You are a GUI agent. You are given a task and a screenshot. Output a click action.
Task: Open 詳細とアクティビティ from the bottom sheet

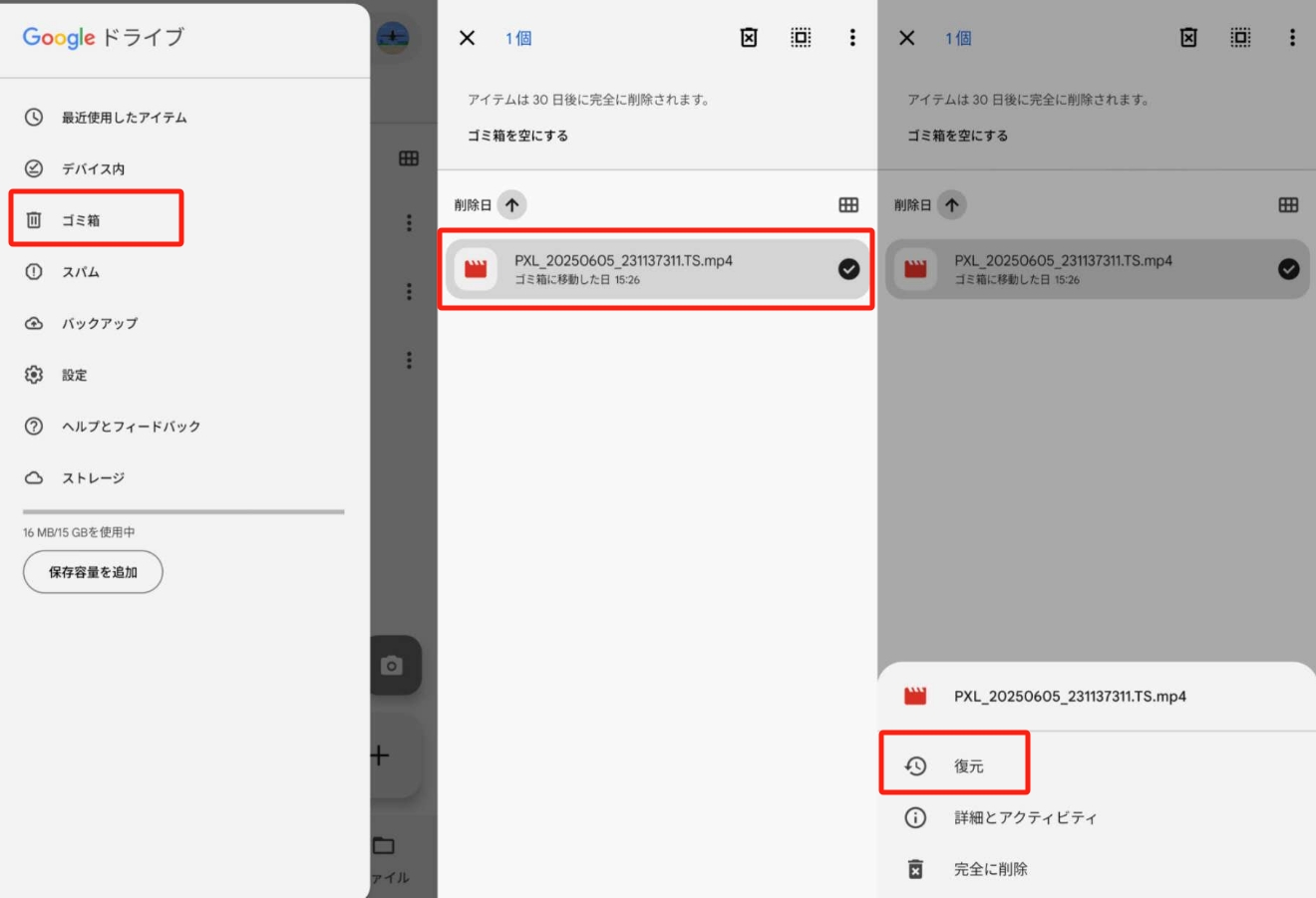(1025, 817)
